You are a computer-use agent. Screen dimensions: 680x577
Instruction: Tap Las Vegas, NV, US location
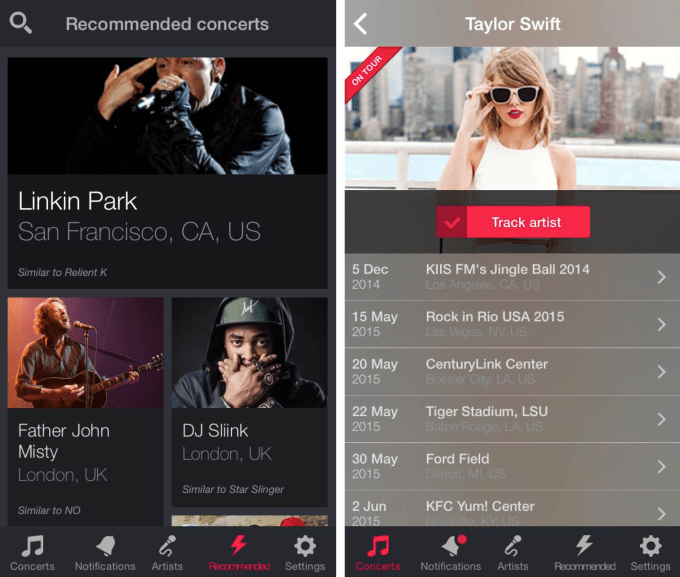pos(476,332)
